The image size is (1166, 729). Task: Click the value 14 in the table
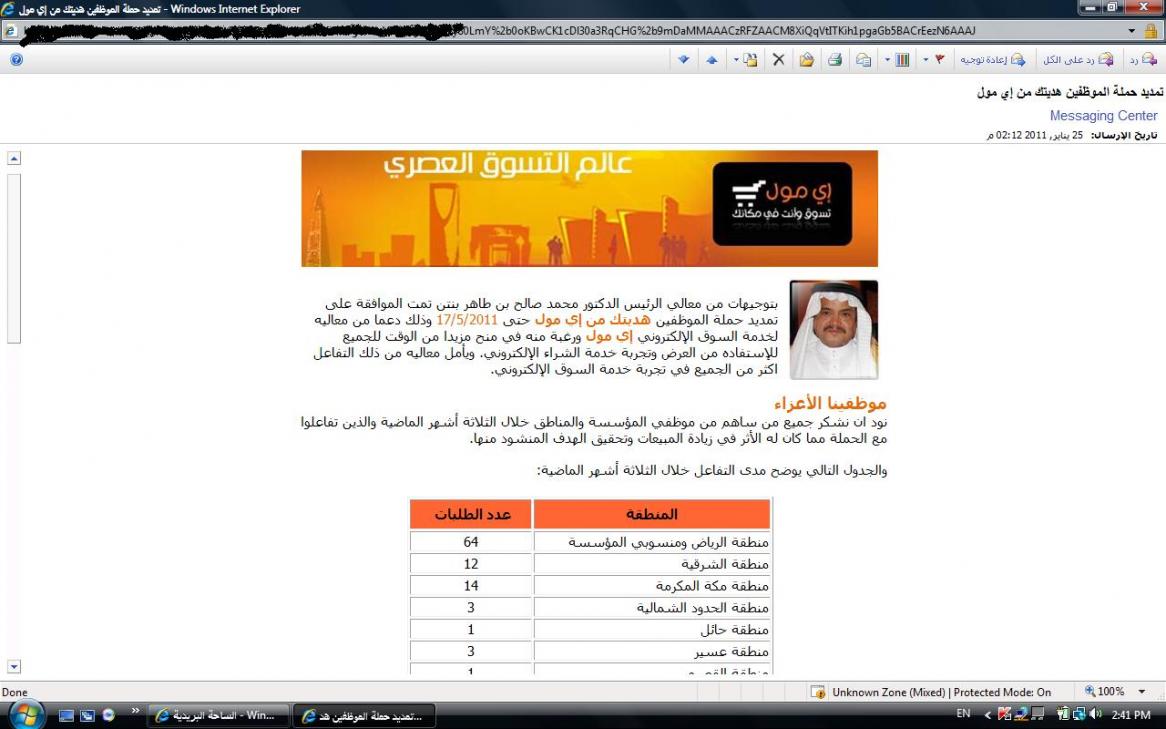click(471, 586)
